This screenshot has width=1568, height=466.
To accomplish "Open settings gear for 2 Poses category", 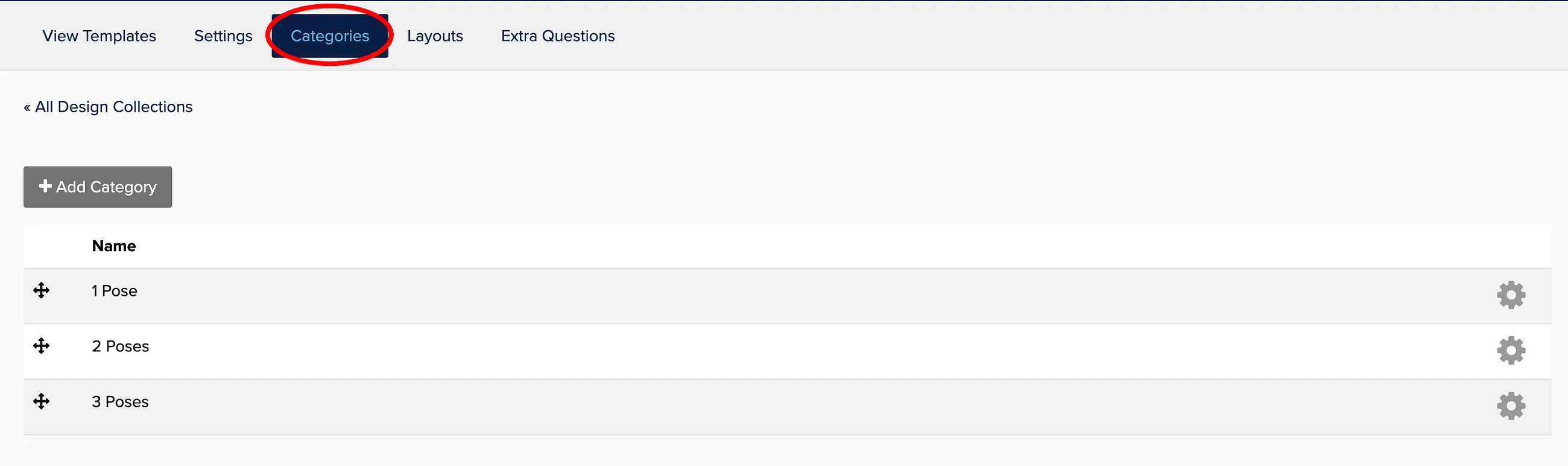I will coord(1511,351).
